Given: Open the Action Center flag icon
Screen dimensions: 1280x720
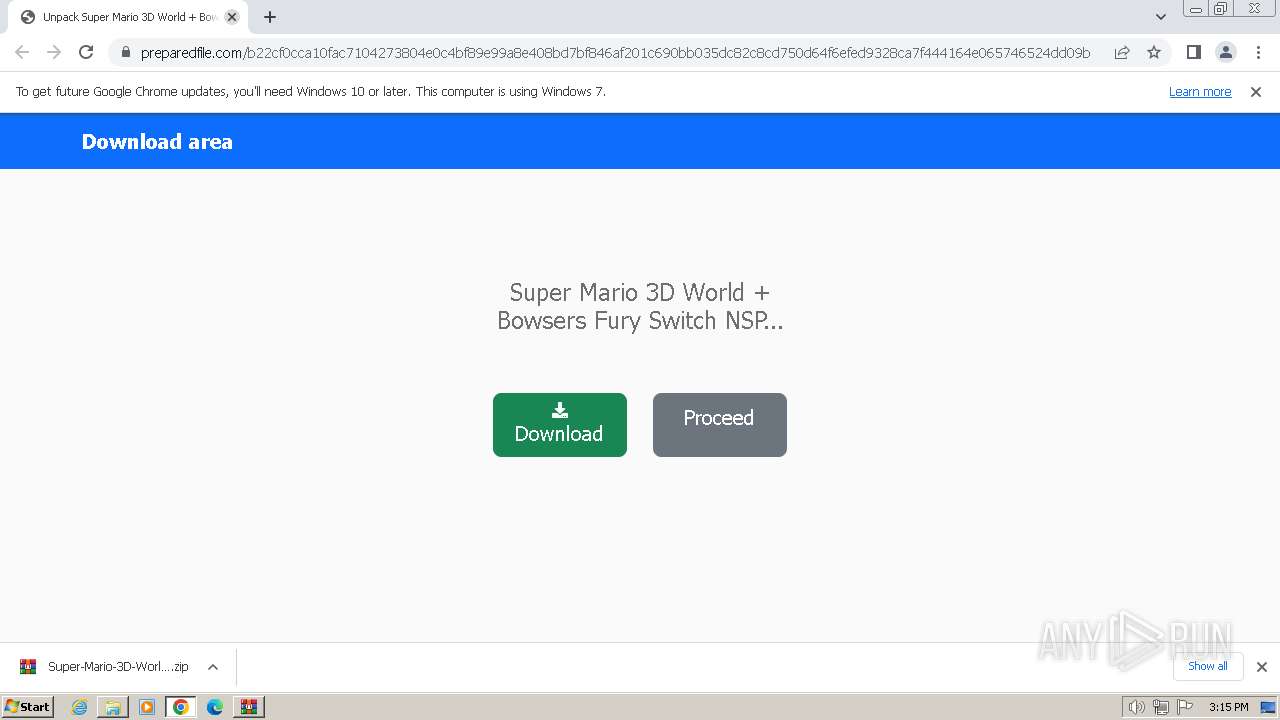Looking at the screenshot, I should (1185, 707).
